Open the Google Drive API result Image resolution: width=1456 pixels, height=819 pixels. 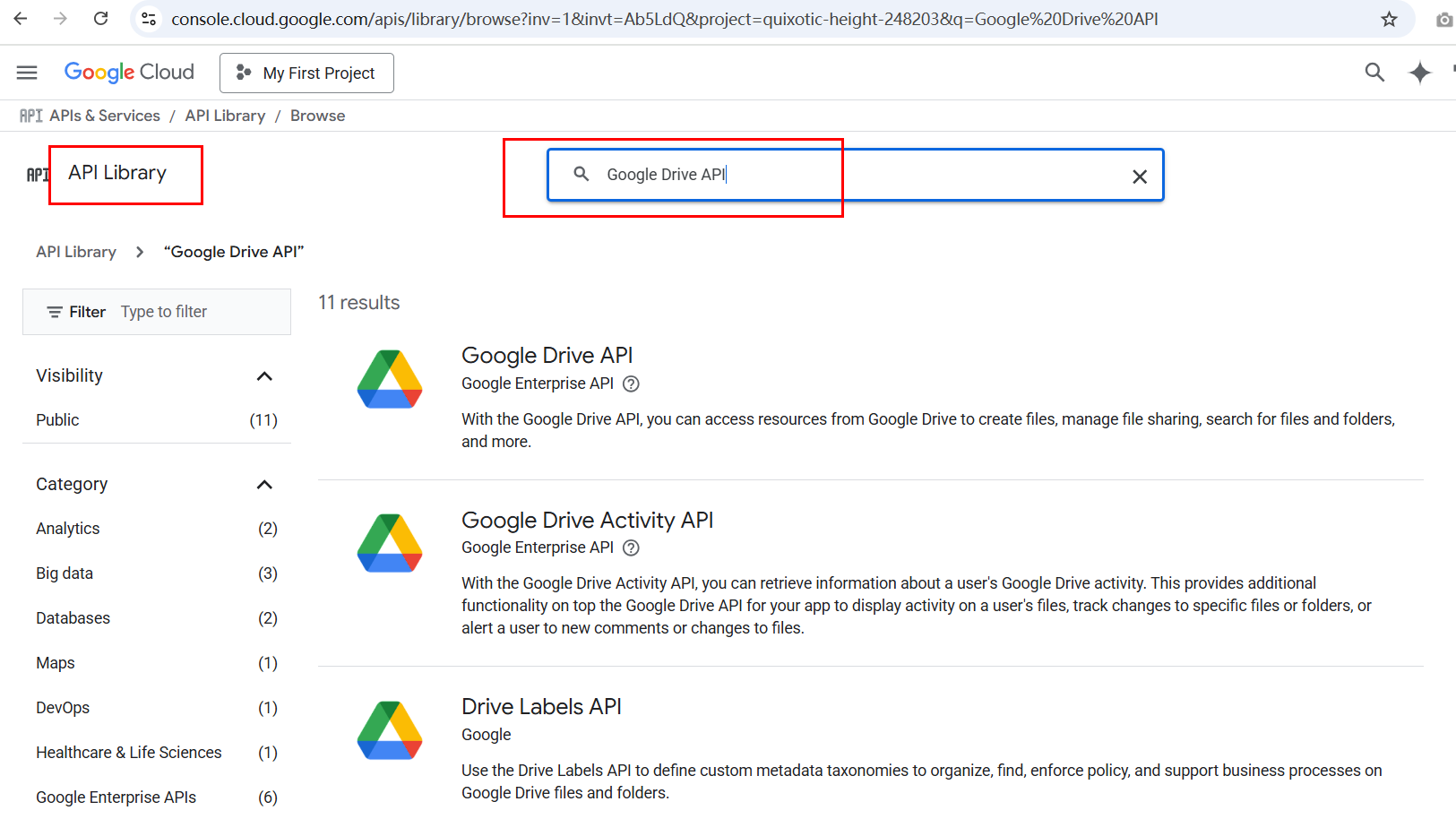click(547, 355)
